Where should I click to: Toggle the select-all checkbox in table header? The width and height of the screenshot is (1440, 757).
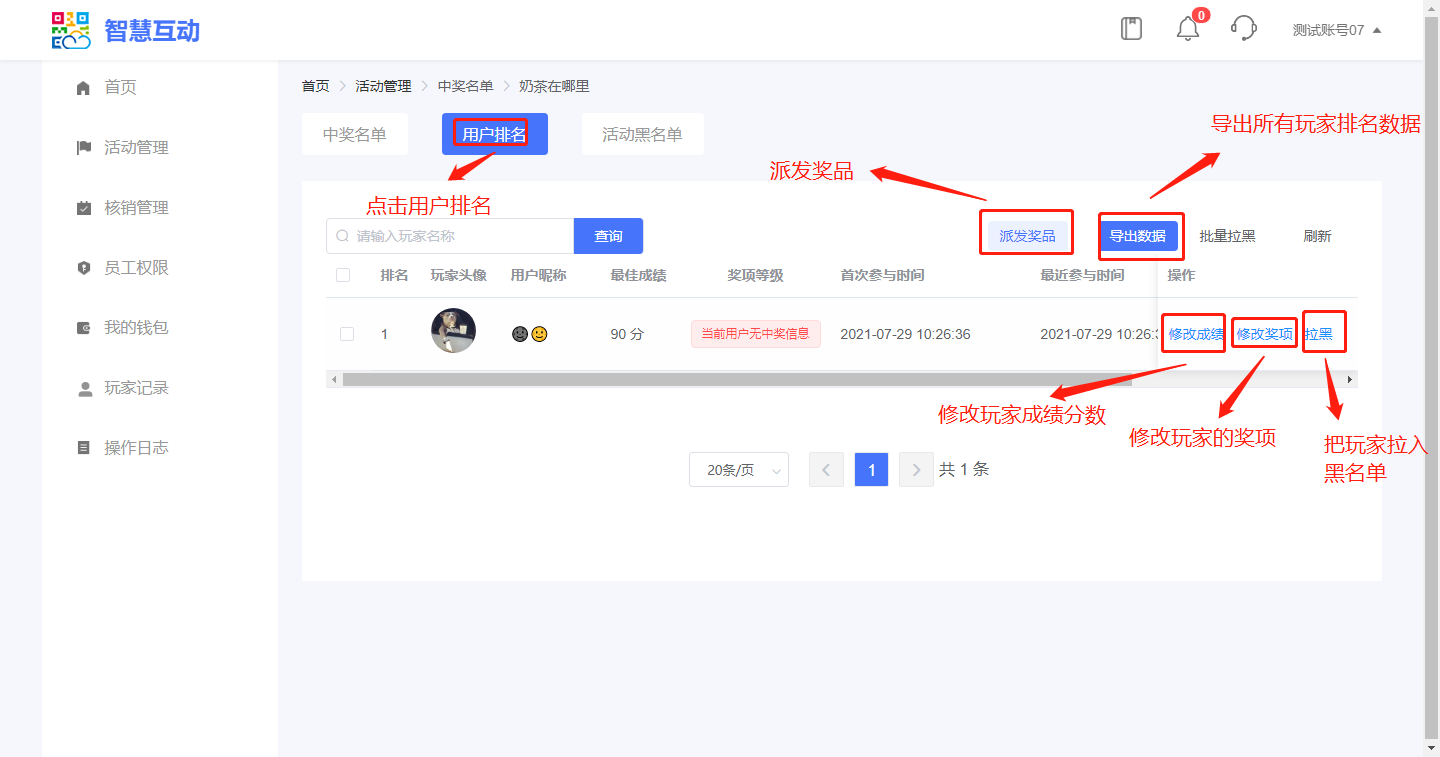[x=343, y=275]
